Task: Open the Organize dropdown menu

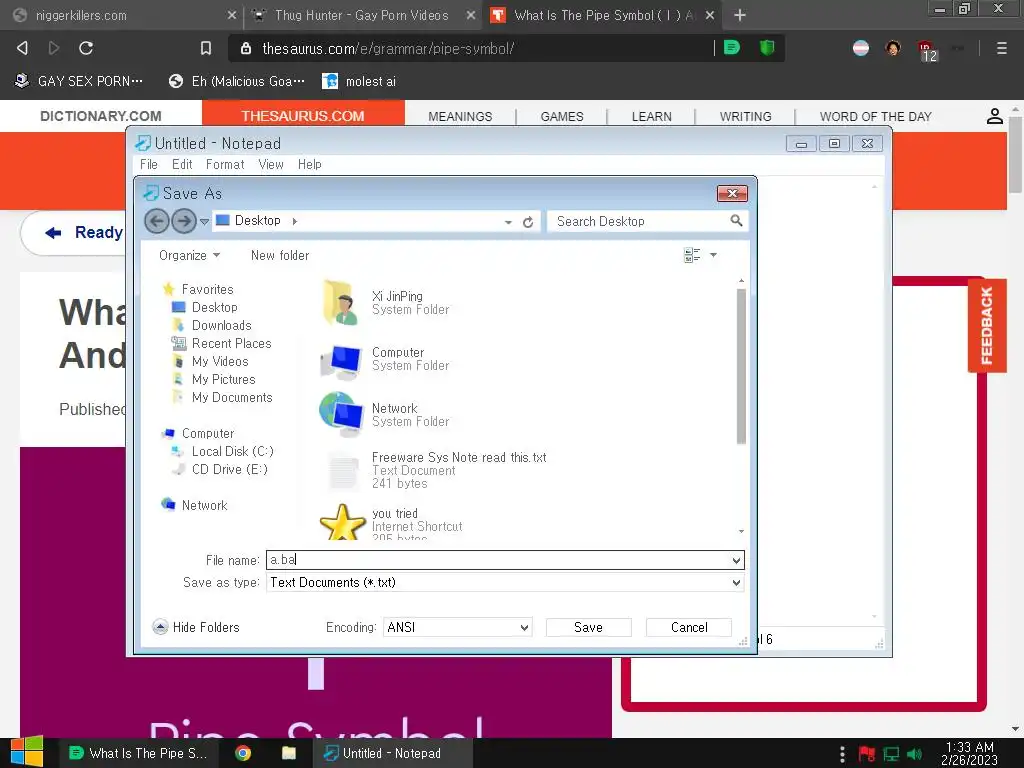Action: [189, 255]
